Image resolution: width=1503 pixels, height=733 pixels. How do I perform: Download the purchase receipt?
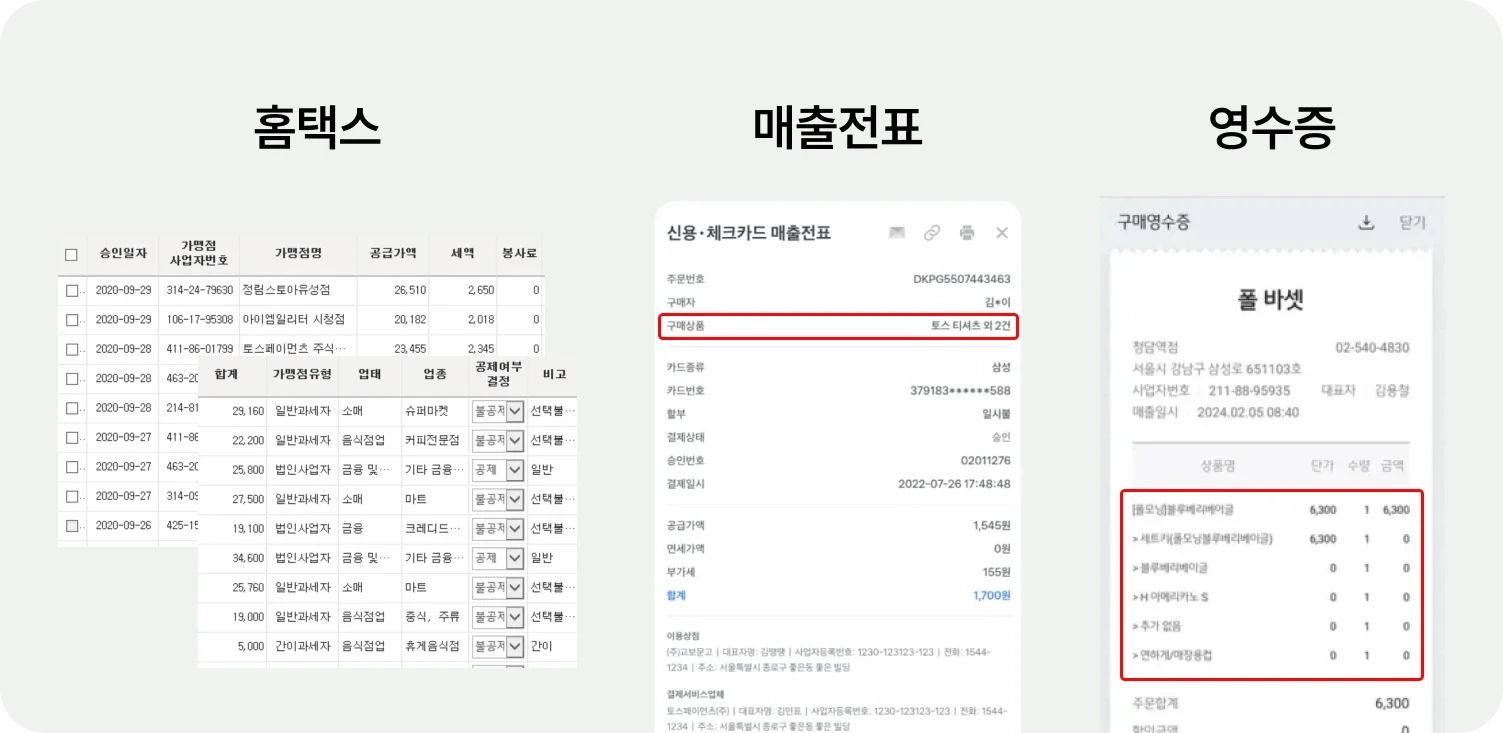[x=1366, y=224]
